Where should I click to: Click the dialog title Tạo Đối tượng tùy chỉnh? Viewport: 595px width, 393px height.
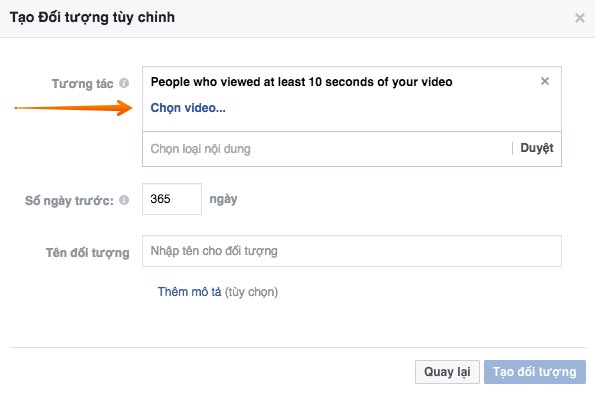point(92,17)
